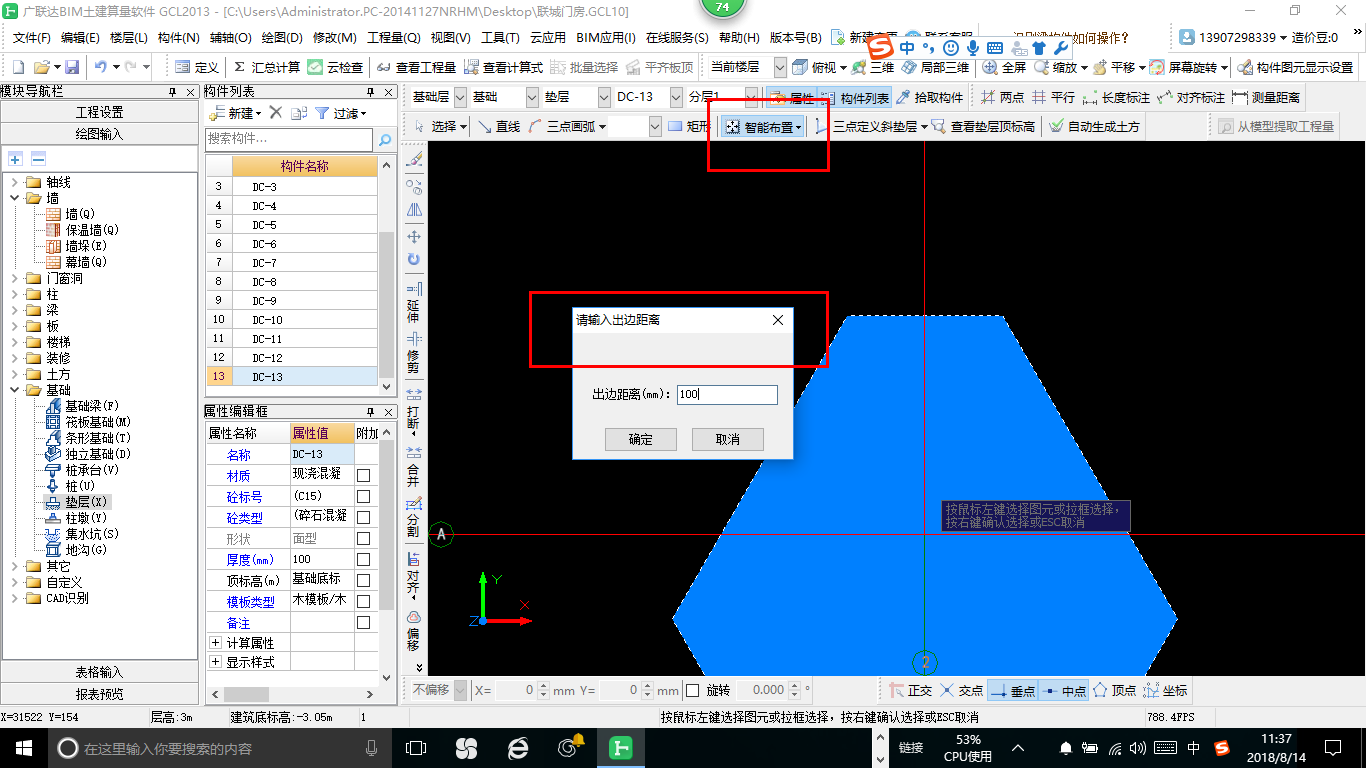Select 平行 parallel axis tool
The width and height of the screenshot is (1366, 768).
pos(1054,97)
